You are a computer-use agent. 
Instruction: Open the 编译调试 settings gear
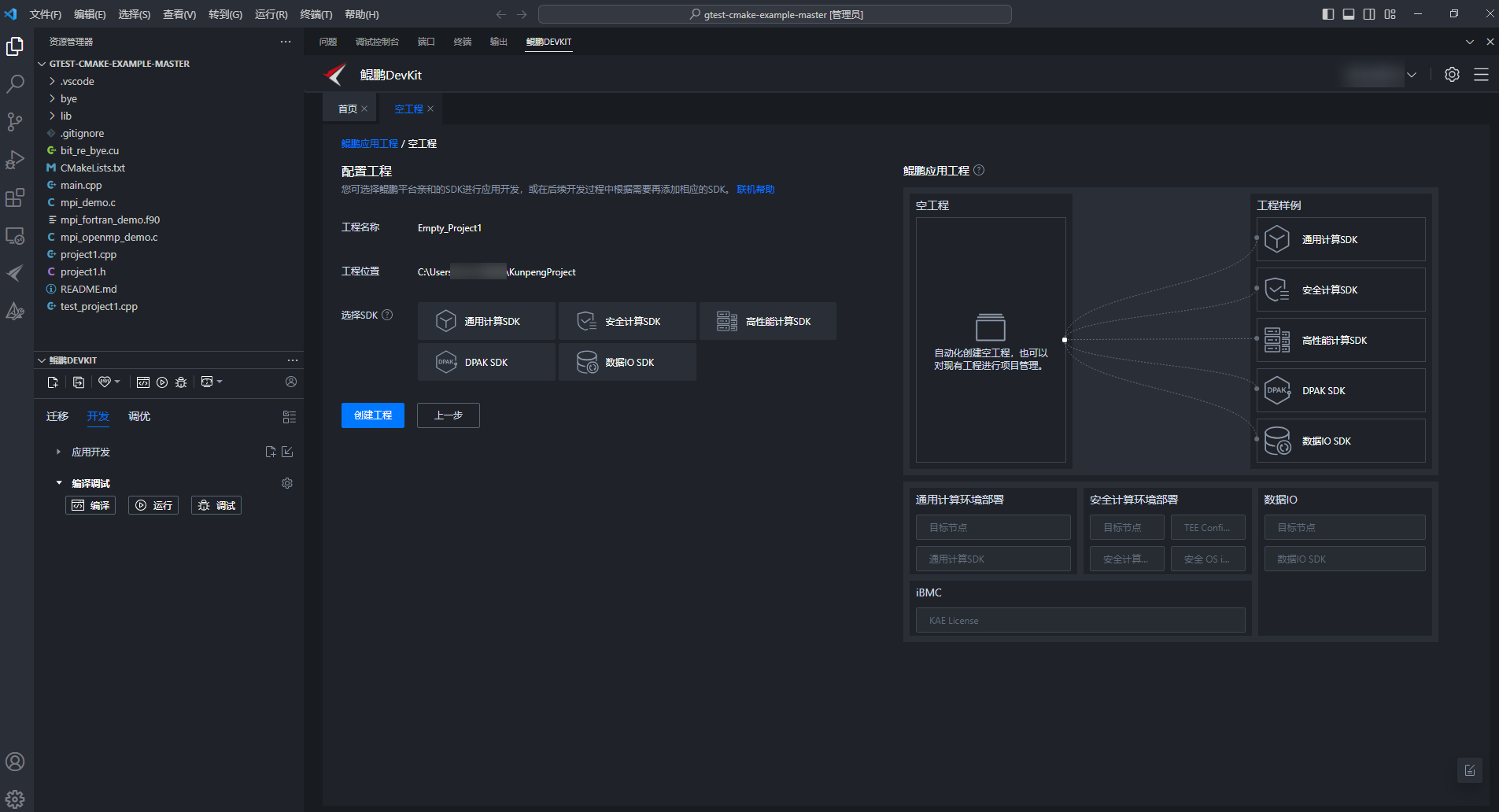pos(287,483)
